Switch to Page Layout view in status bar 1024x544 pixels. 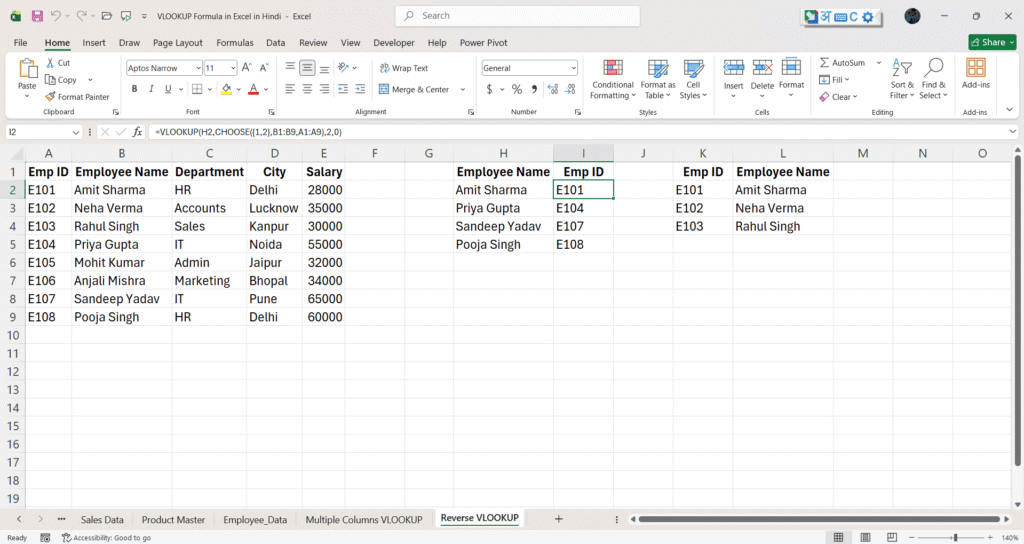[865, 537]
